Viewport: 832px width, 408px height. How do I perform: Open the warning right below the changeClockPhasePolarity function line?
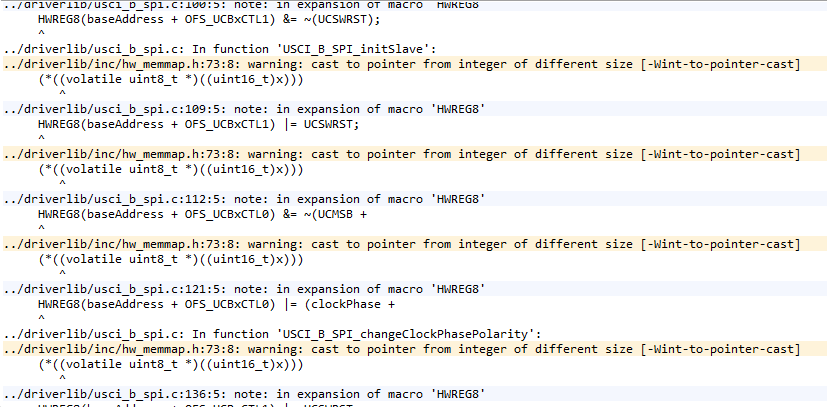(x=400, y=349)
